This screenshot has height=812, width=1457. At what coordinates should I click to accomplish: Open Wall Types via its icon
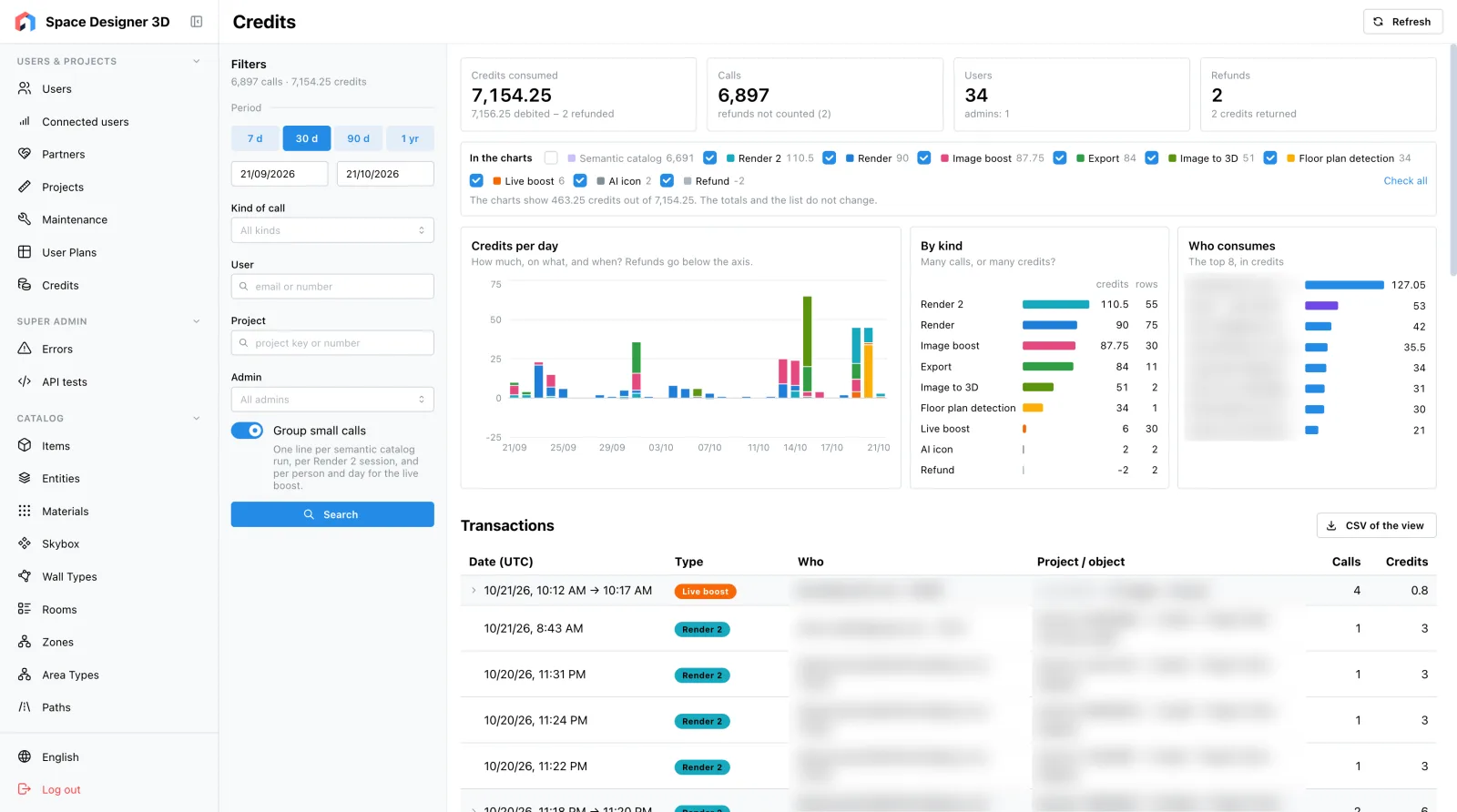(25, 577)
